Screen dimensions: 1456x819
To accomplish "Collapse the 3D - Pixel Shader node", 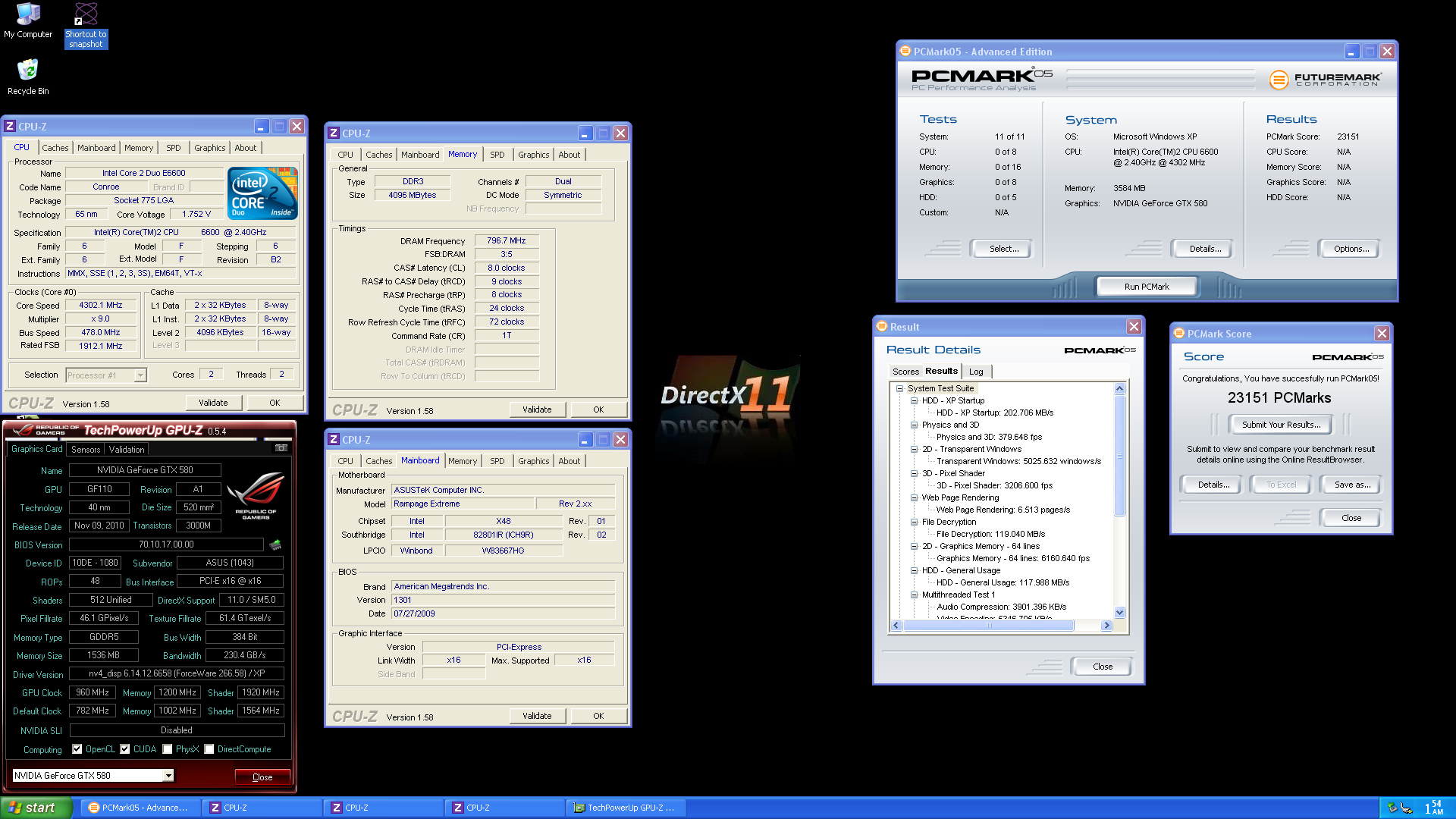I will click(915, 473).
